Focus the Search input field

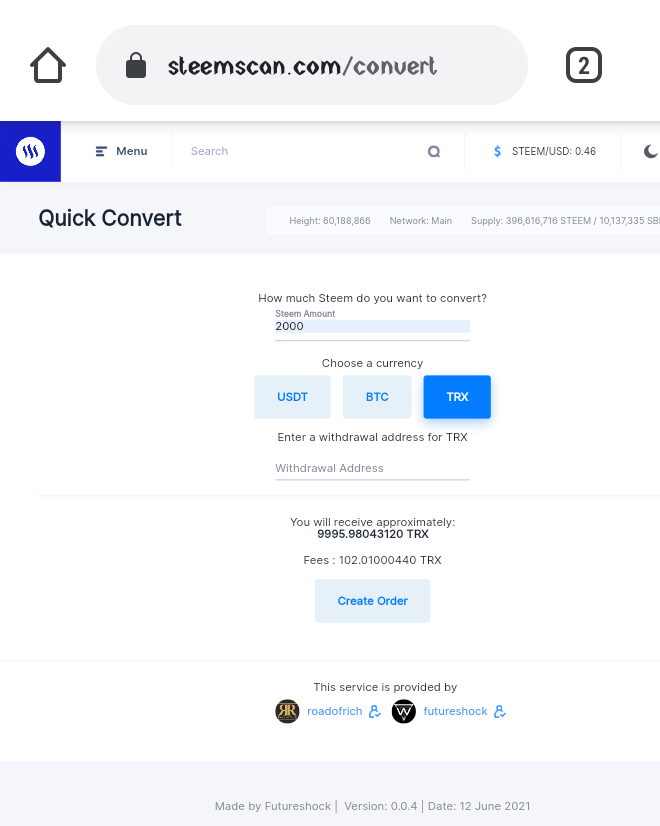[306, 151]
